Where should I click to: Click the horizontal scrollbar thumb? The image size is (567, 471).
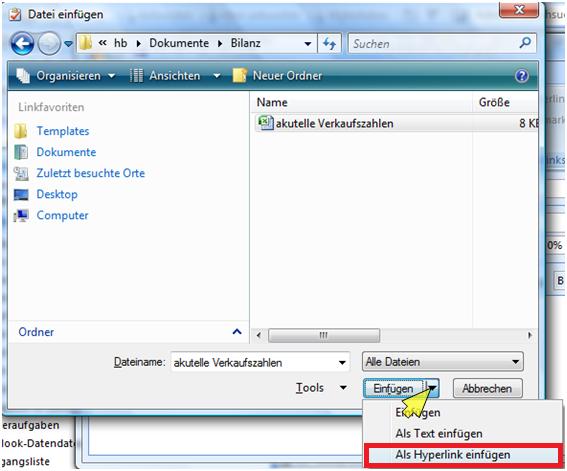pyautogui.click(x=324, y=335)
